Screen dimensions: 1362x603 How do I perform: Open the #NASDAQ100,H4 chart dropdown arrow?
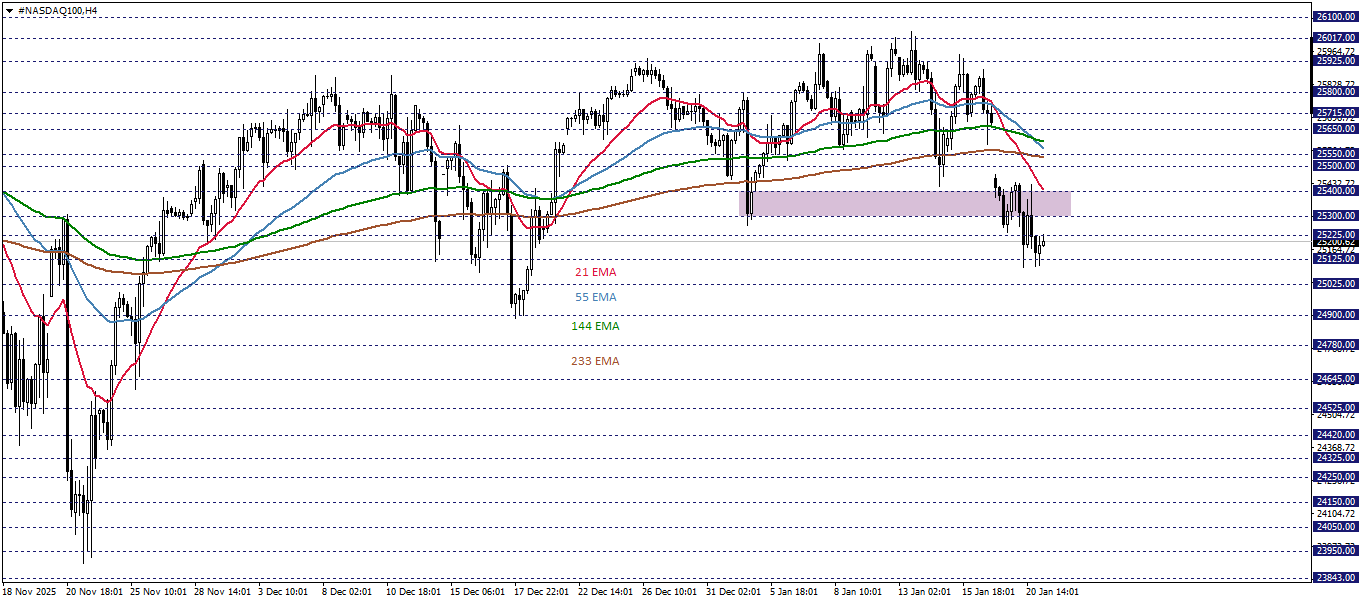pos(9,10)
